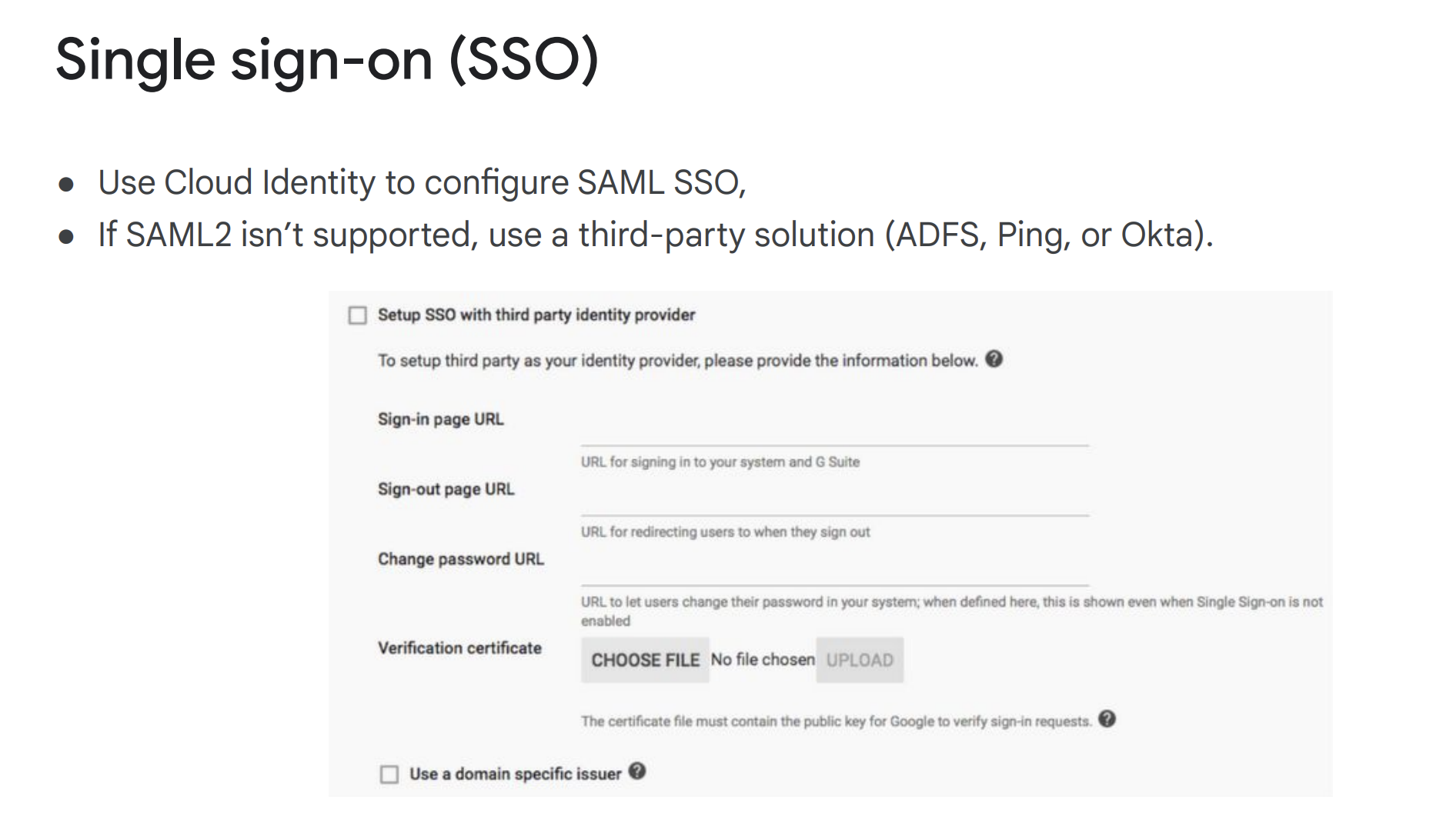Click the Sign-out page URL label
1453x840 pixels.
click(x=446, y=489)
